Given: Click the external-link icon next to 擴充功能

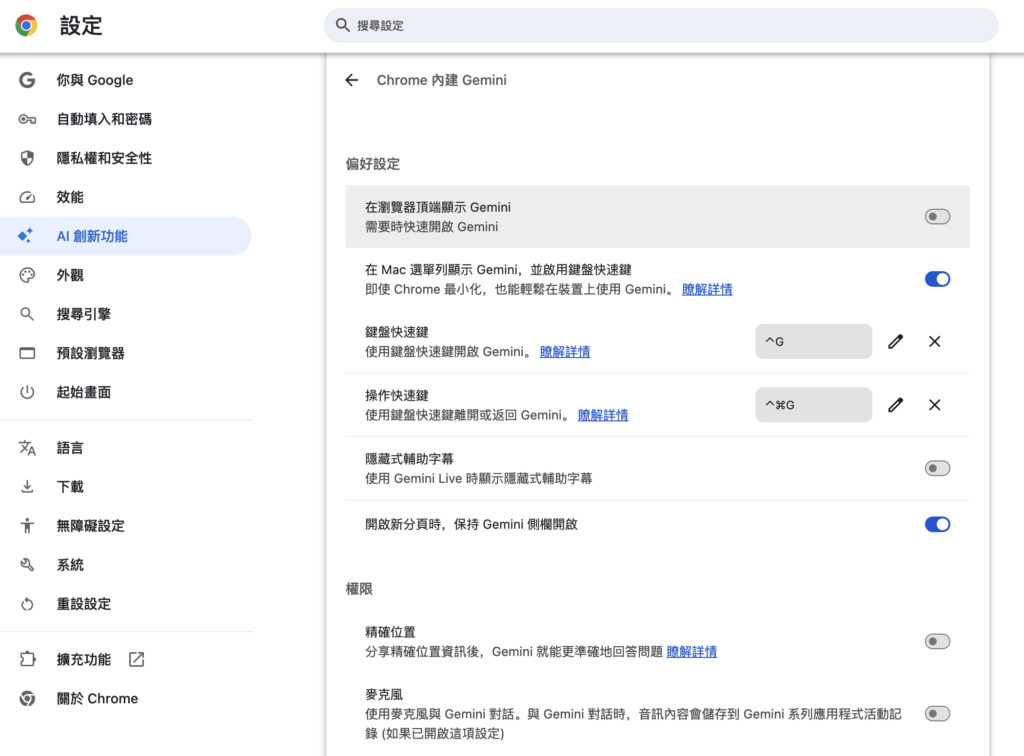Looking at the screenshot, I should tap(136, 659).
